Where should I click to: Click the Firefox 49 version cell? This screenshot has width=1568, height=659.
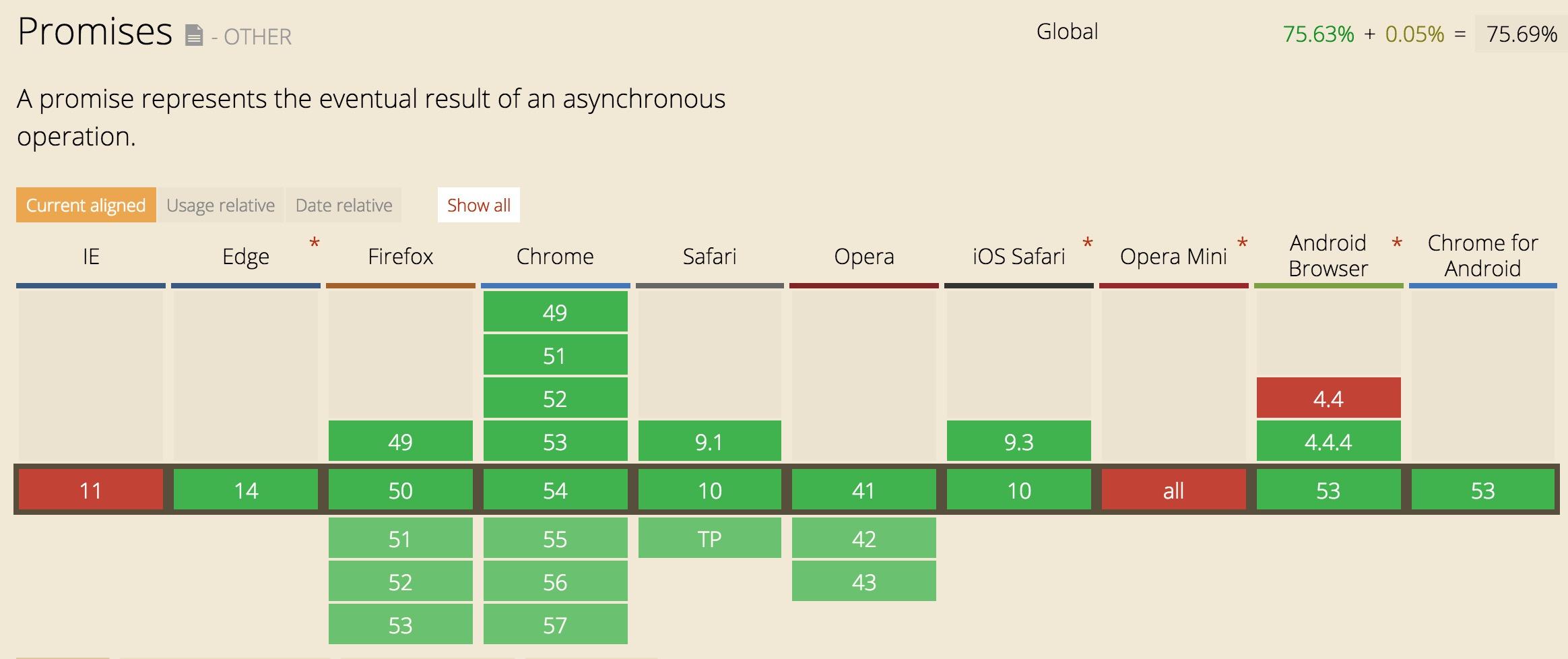(x=400, y=441)
